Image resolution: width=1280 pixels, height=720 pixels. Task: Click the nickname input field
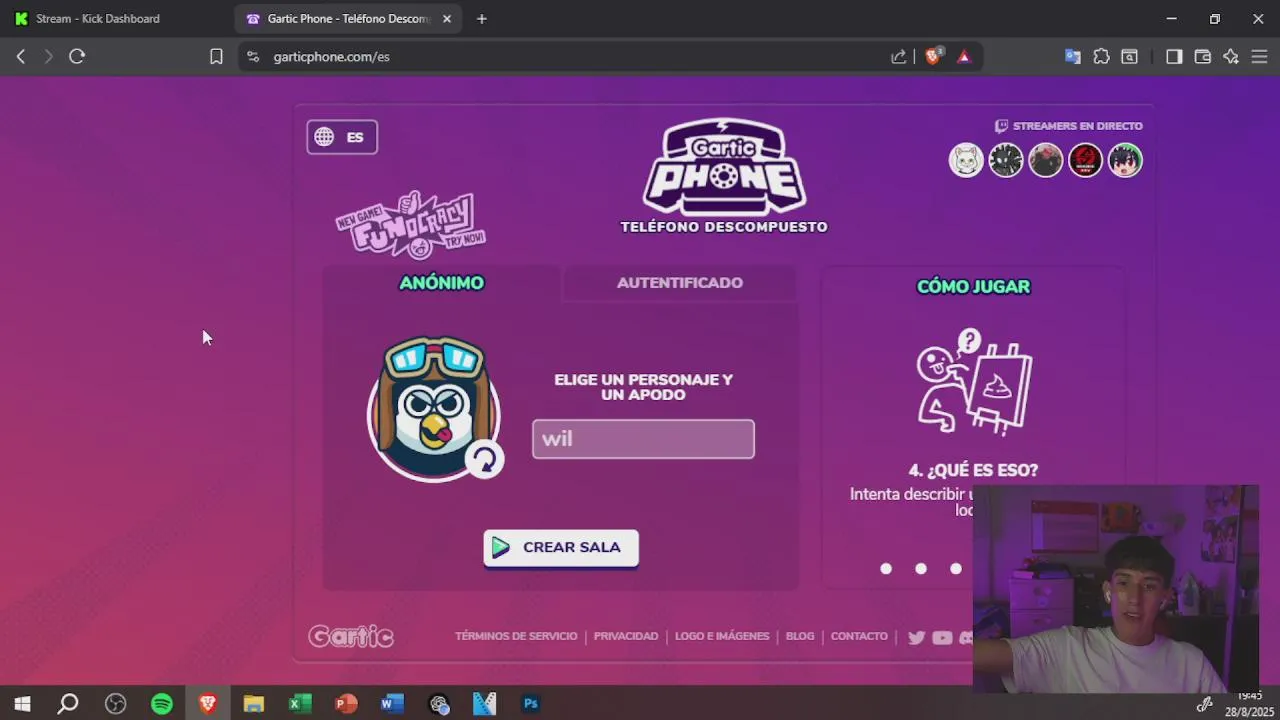[643, 439]
